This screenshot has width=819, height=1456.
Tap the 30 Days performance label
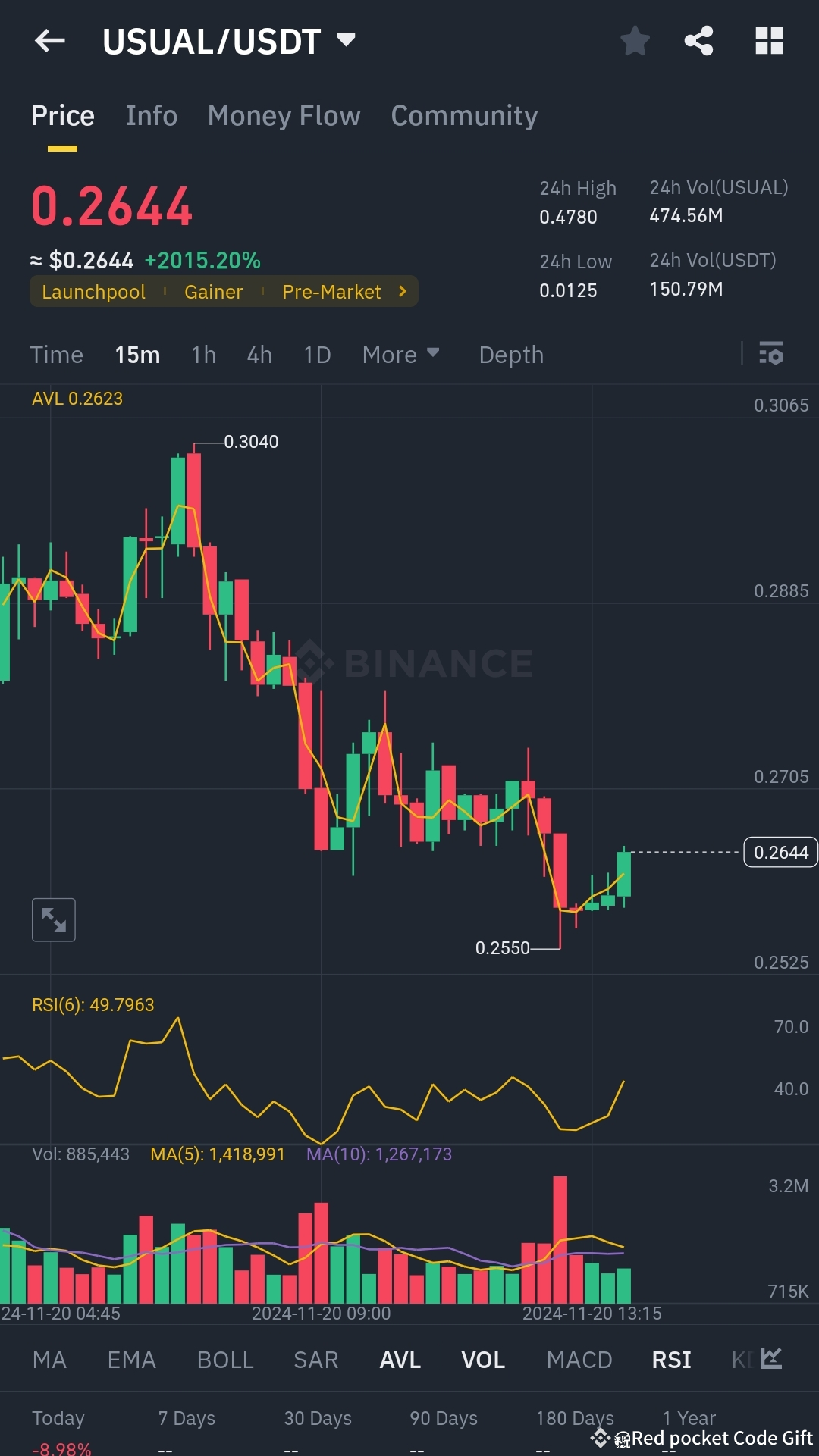(x=318, y=1417)
